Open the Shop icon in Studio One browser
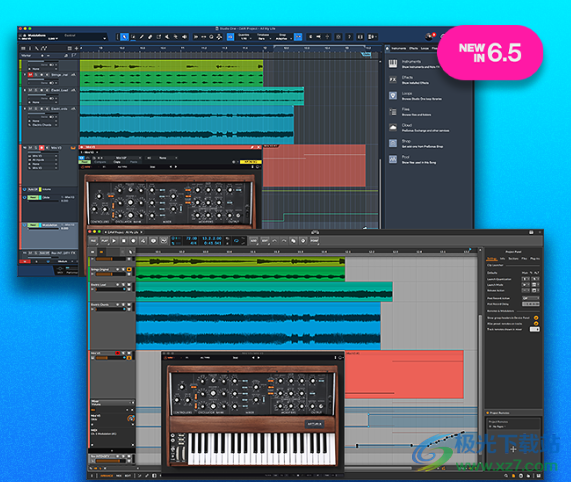The image size is (571, 482). click(393, 143)
